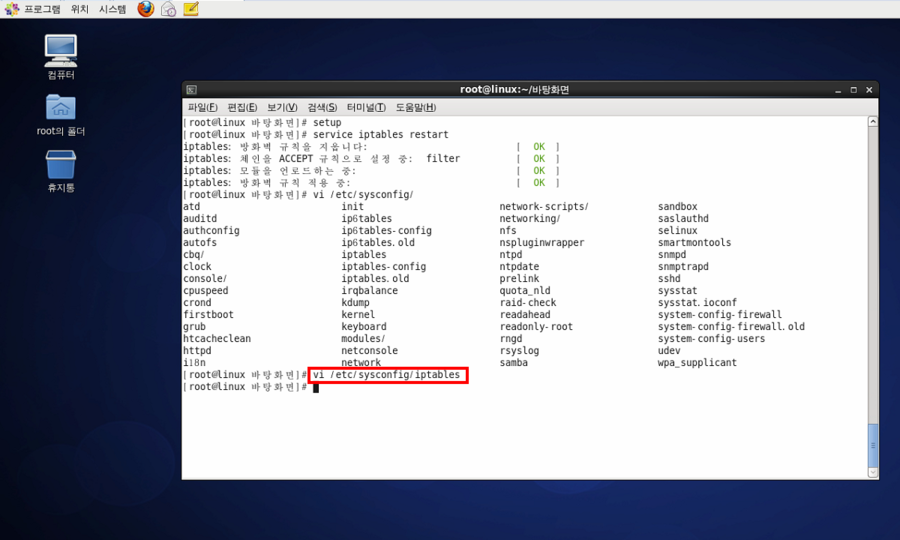Open the 도움말(H) menu in terminal
Screen dimensions: 900x540
(416, 107)
